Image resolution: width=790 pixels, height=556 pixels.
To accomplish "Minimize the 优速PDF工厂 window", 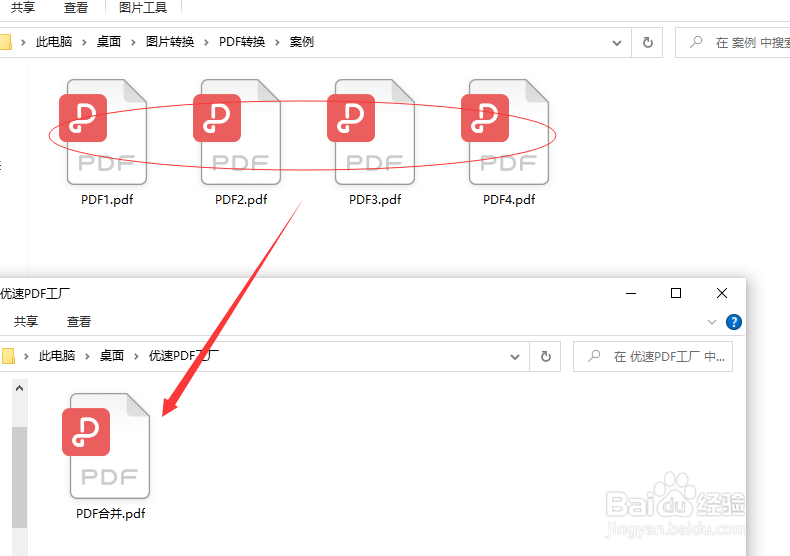I will 631,293.
